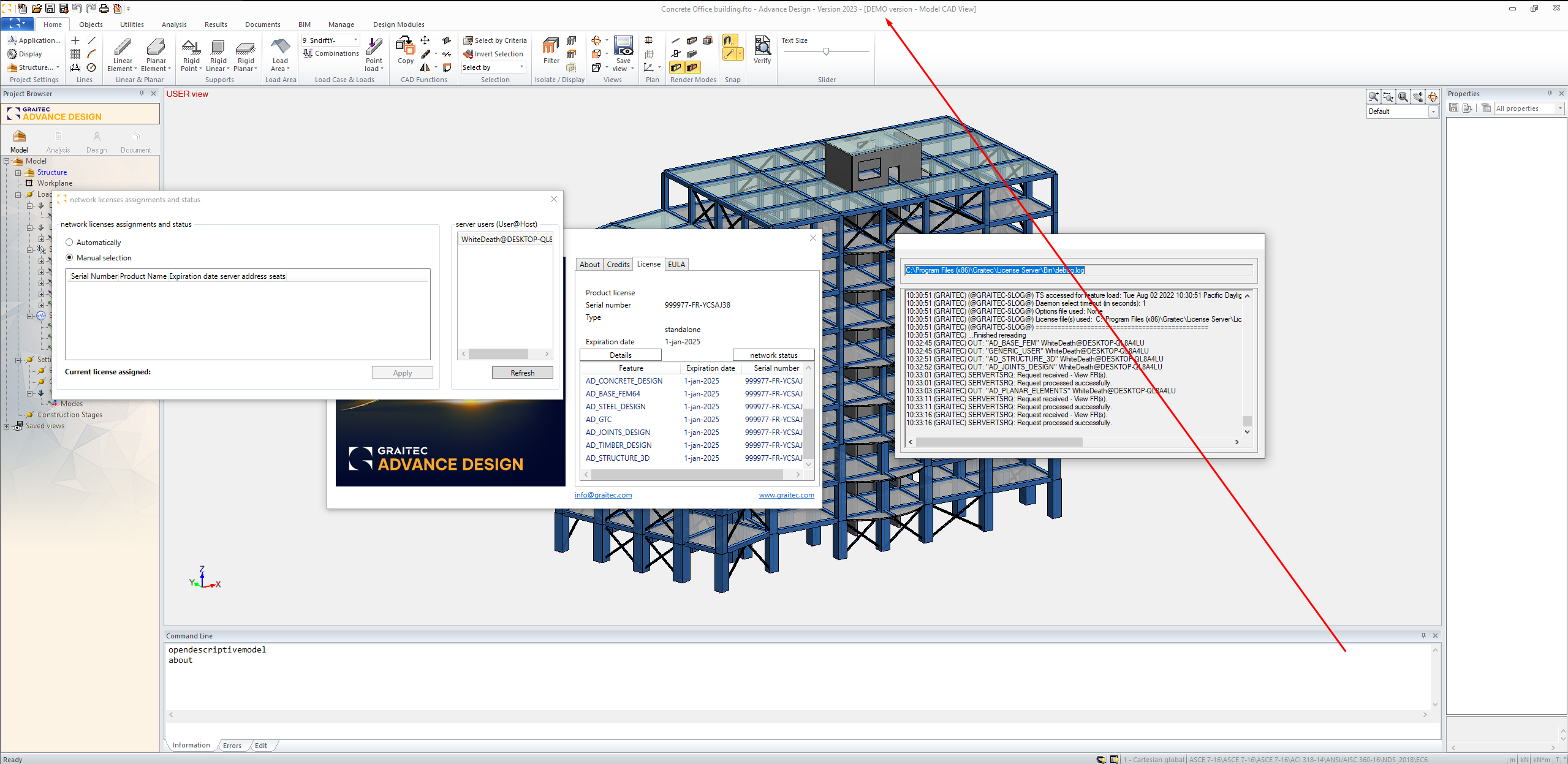Switch to the EULA tab
This screenshot has height=764, width=1568.
pyautogui.click(x=676, y=265)
